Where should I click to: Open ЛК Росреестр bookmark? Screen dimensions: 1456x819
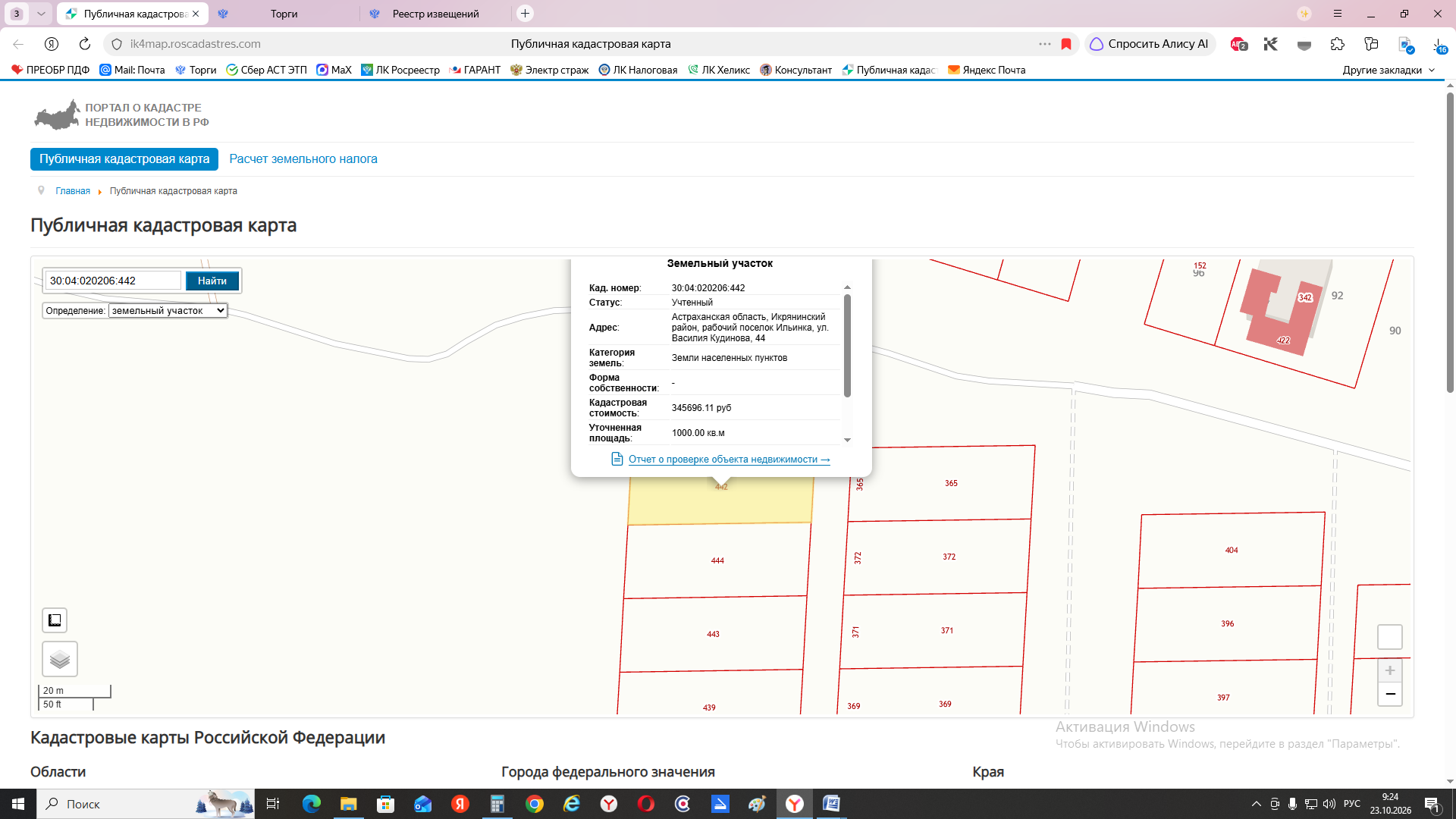(400, 70)
